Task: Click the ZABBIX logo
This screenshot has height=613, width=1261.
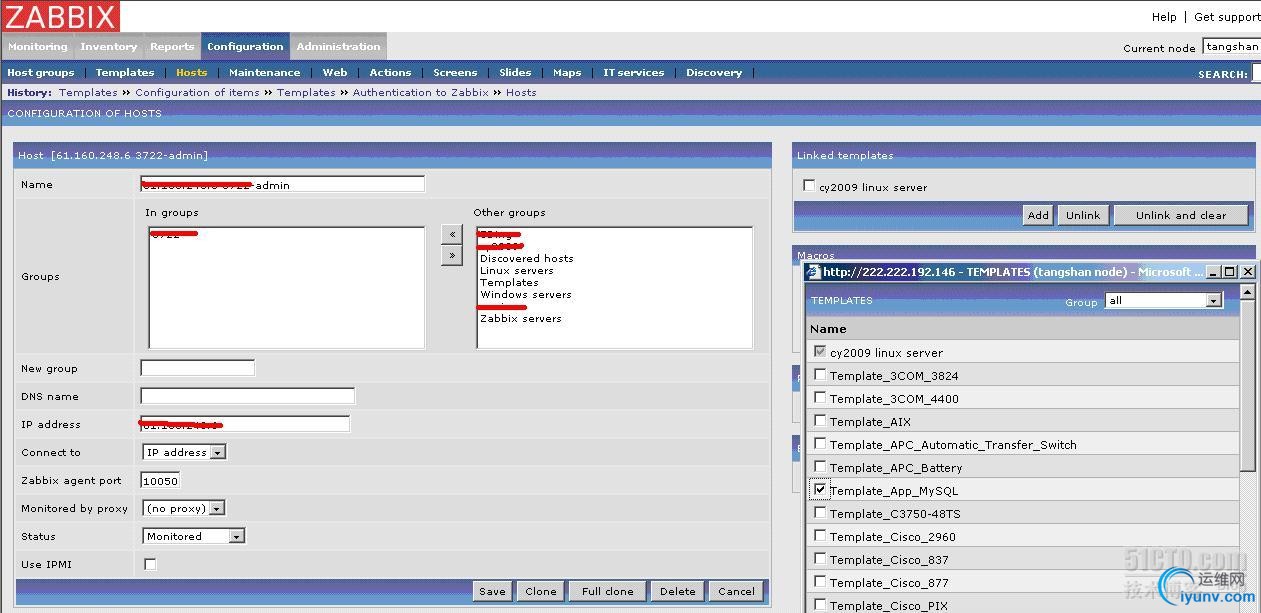Action: 60,16
